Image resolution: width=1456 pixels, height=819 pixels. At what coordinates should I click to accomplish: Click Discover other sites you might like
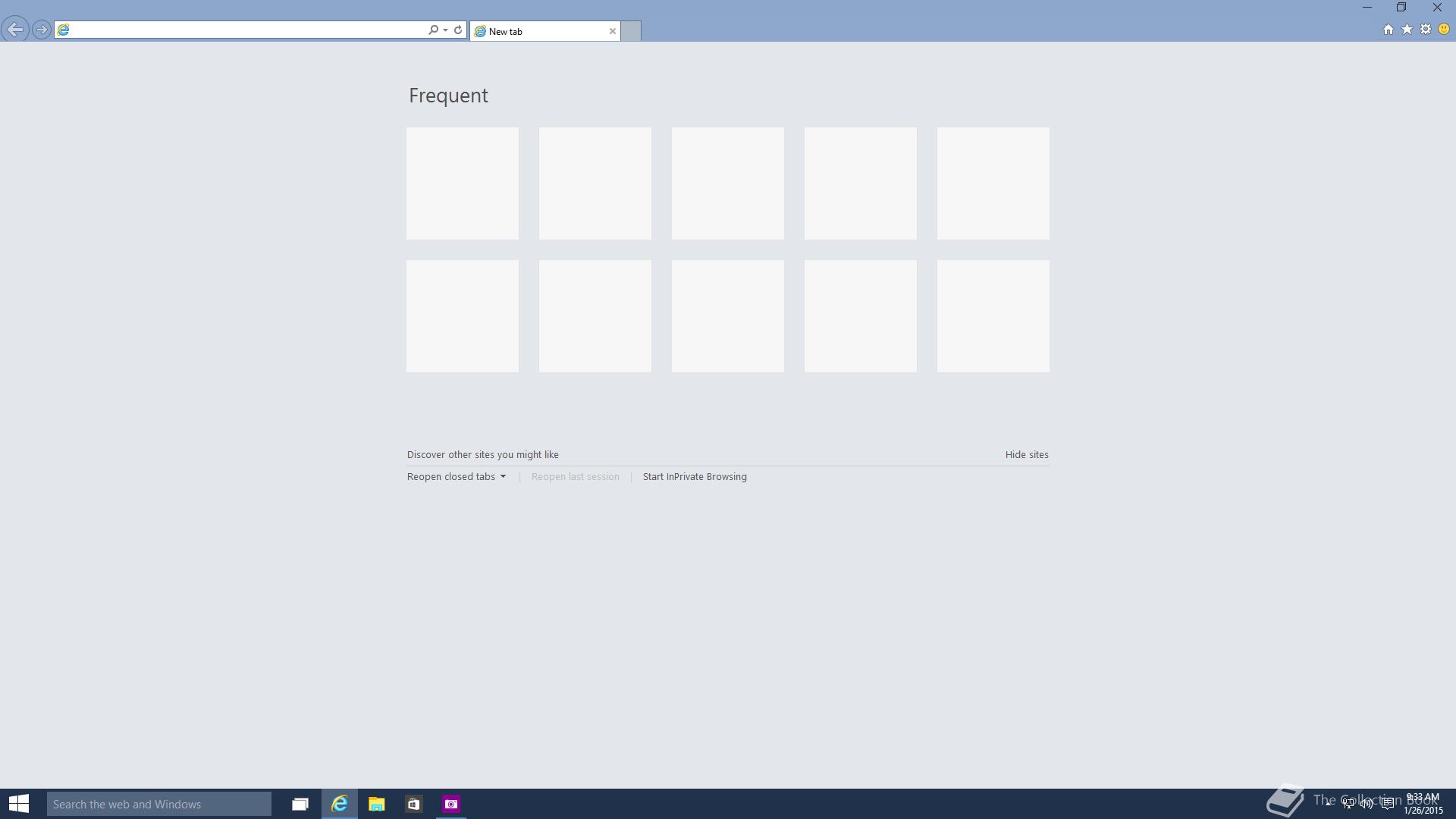(x=482, y=454)
